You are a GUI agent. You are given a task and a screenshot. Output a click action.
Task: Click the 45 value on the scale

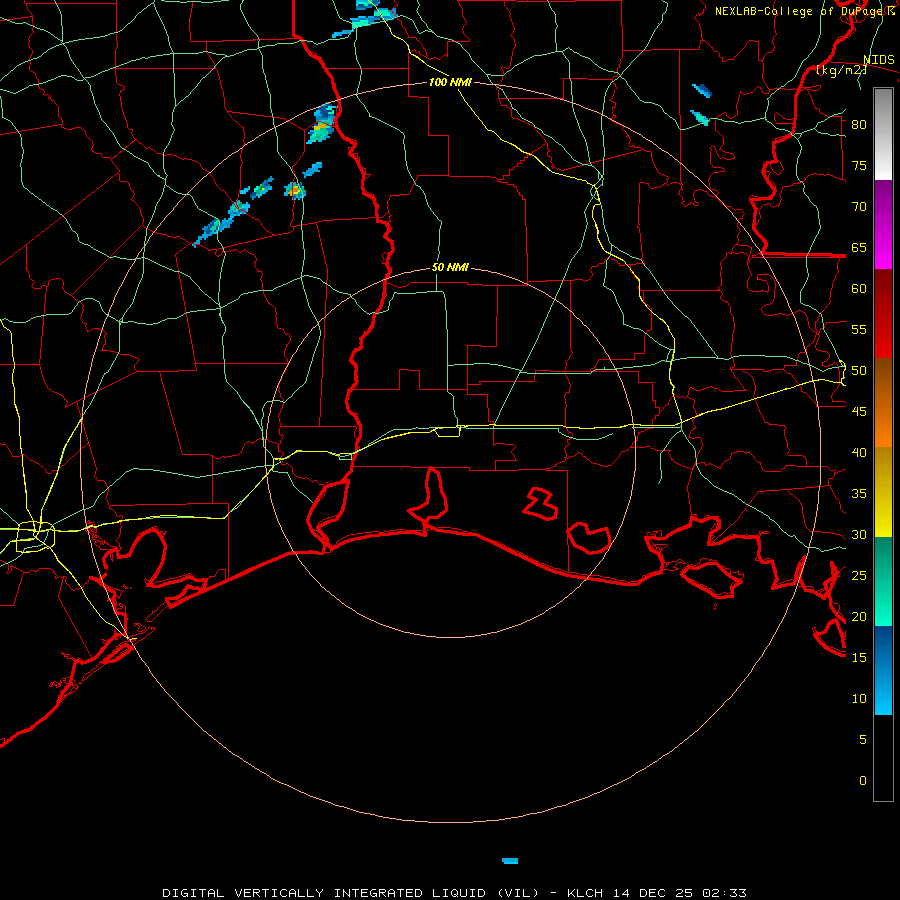tap(859, 412)
